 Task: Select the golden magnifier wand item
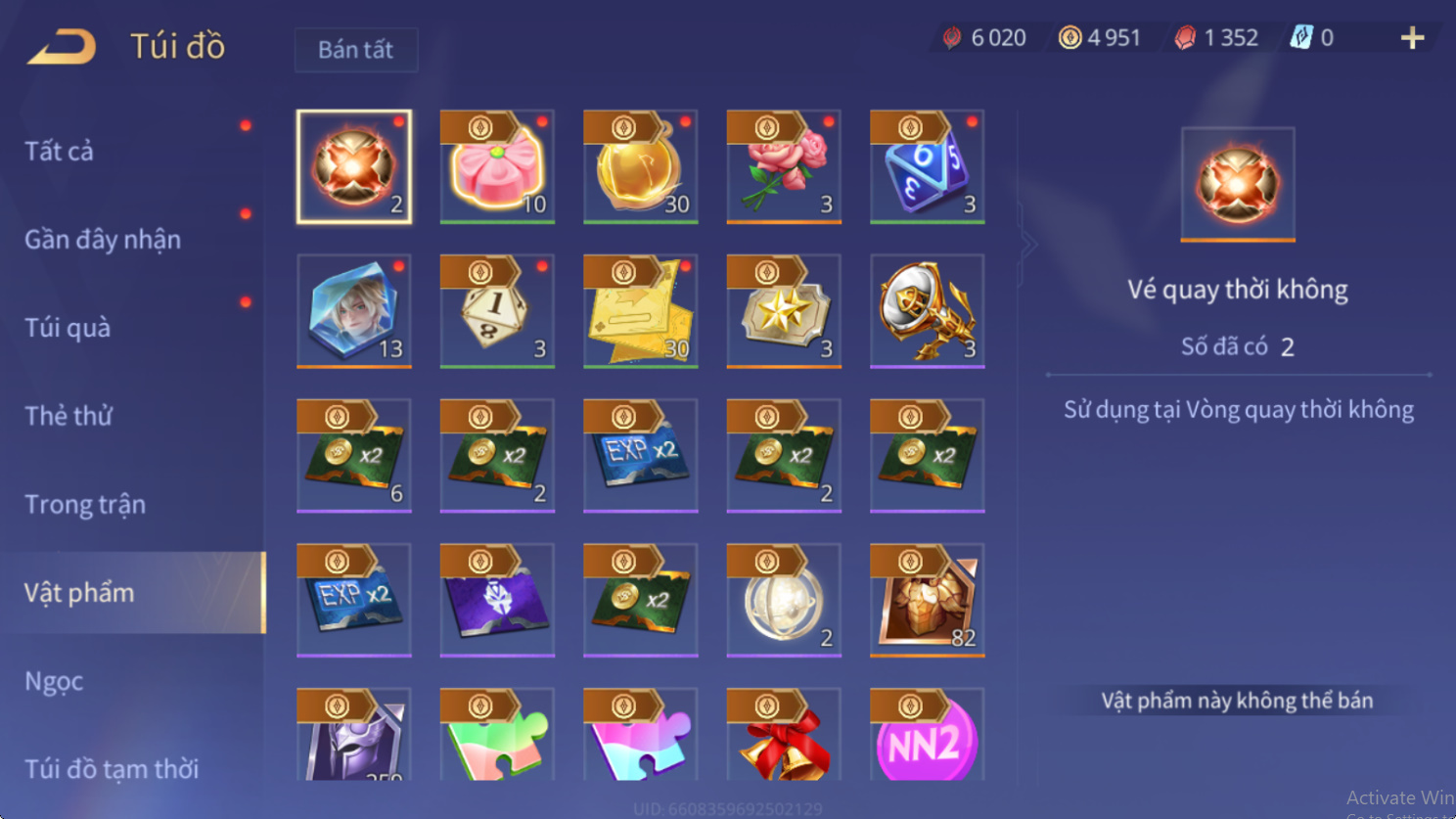point(927,311)
